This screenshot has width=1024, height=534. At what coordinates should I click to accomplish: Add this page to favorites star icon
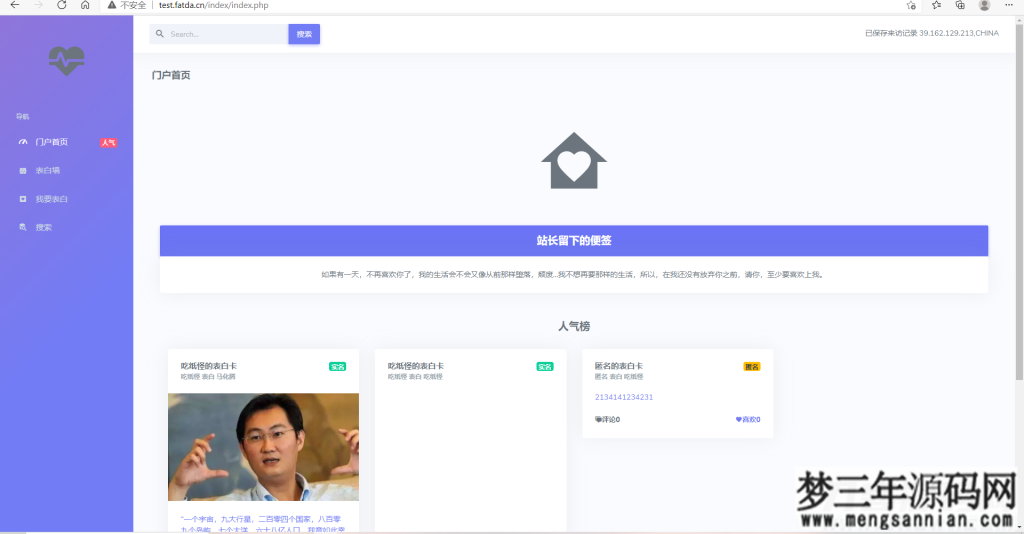(x=911, y=5)
